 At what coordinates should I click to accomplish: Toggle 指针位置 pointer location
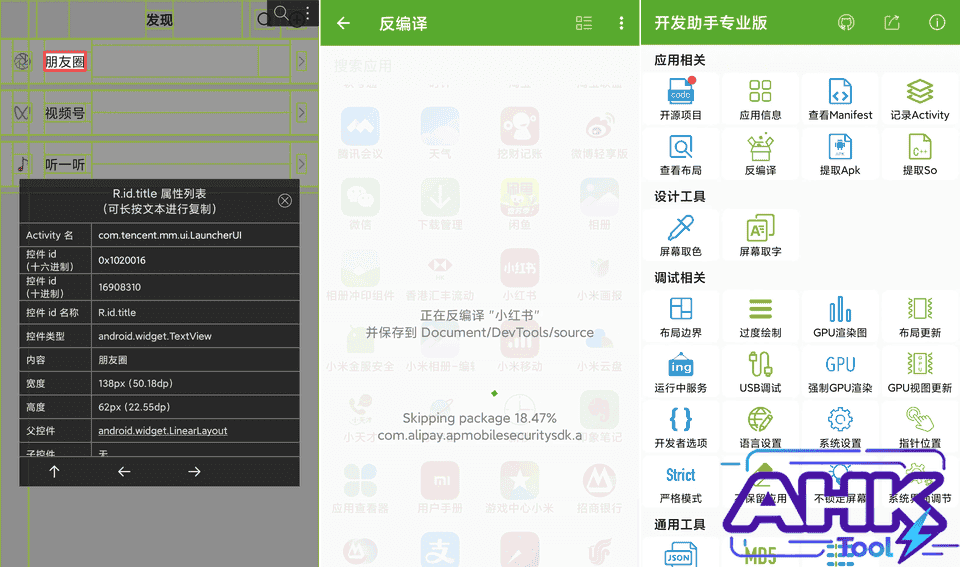click(x=920, y=427)
